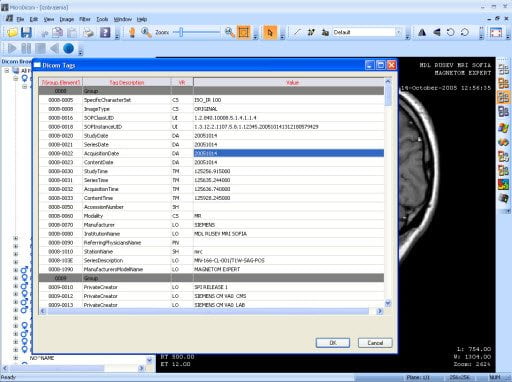
Task: Start playback with the Play button
Action: (x=12, y=49)
